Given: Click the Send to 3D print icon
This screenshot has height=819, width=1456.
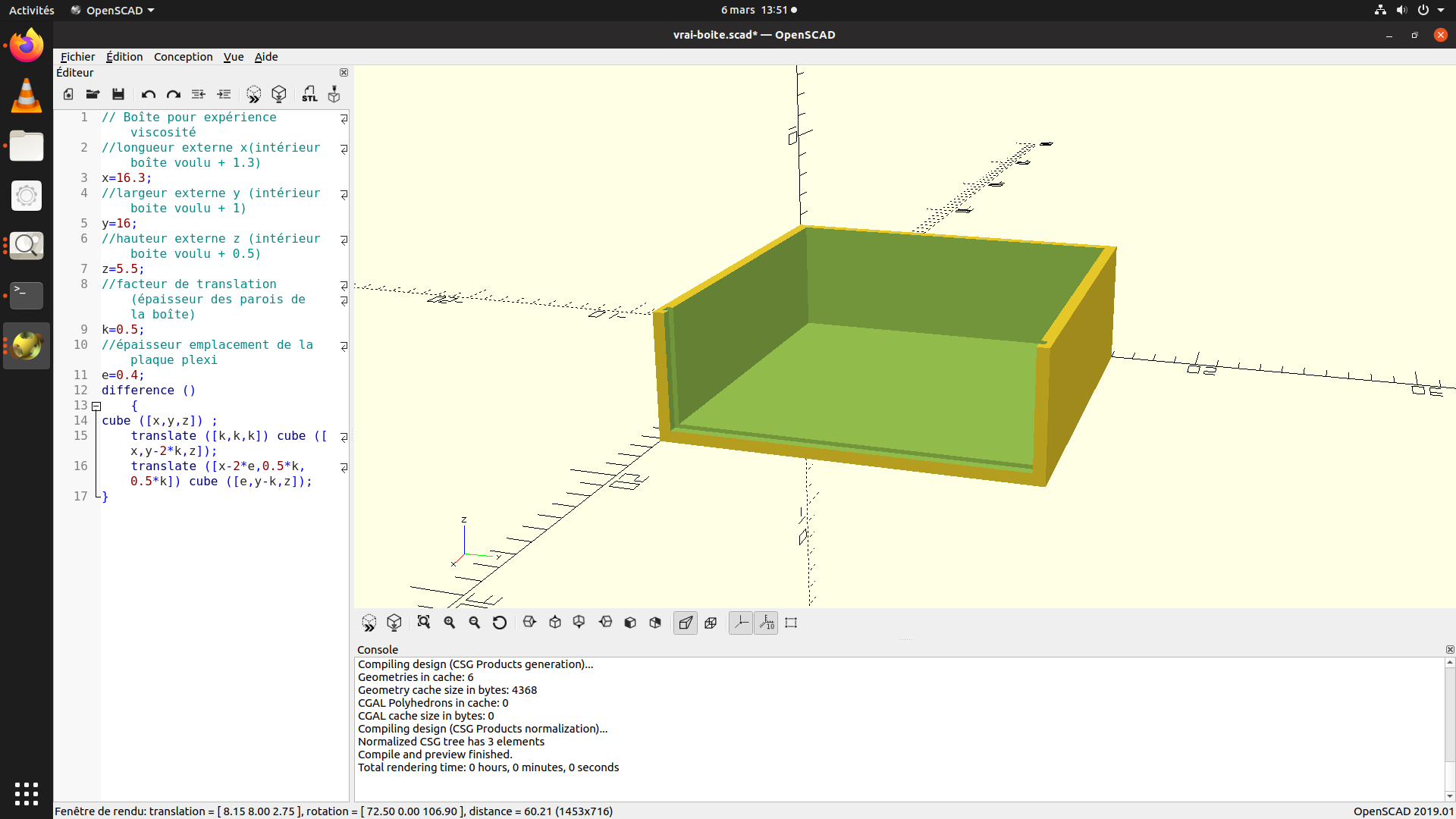Looking at the screenshot, I should pyautogui.click(x=334, y=94).
